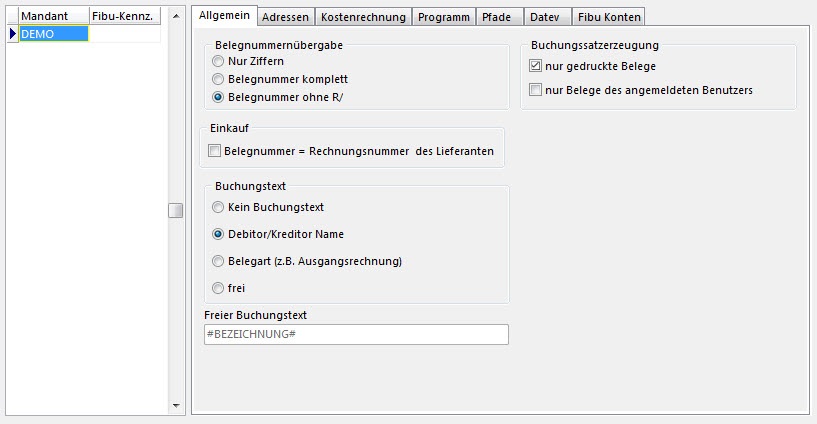Open the Fibu Konten tab
This screenshot has width=817, height=424.
609,17
